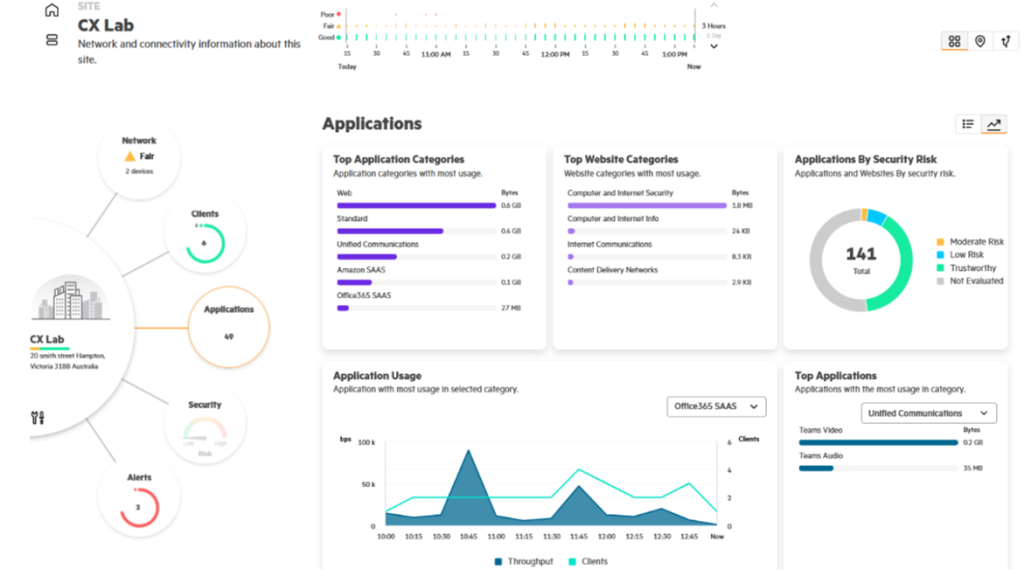Screen dimensions: 1024x583
Task: Expand the time range chevron below 3 Hours
Action: 714,46
